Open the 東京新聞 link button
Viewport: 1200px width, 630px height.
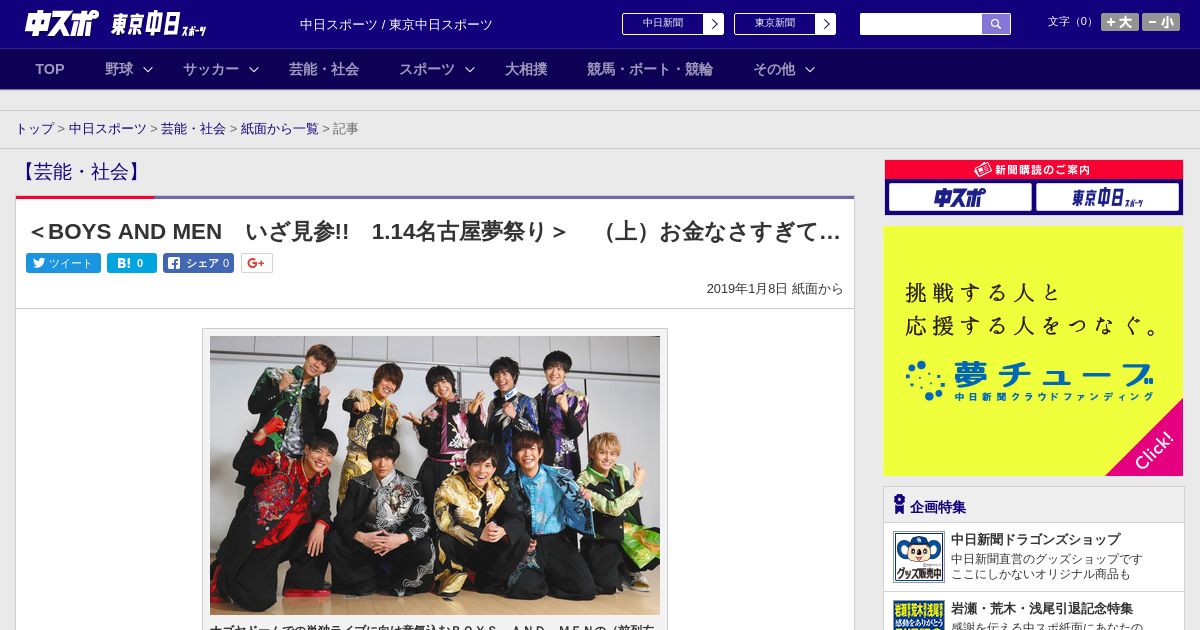tap(775, 24)
